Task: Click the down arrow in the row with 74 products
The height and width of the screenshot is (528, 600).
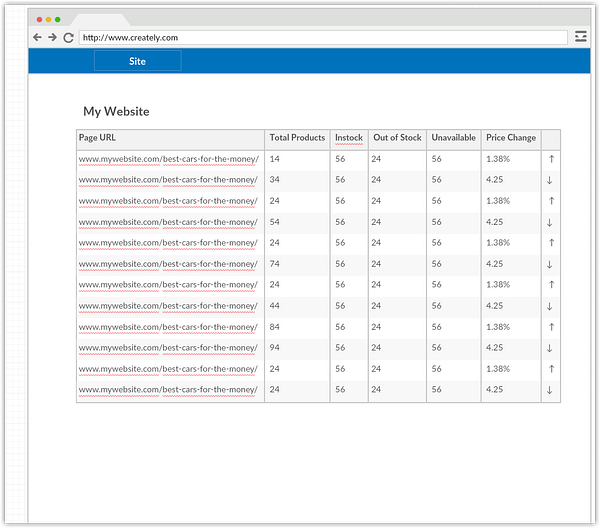Action: pyautogui.click(x=549, y=264)
